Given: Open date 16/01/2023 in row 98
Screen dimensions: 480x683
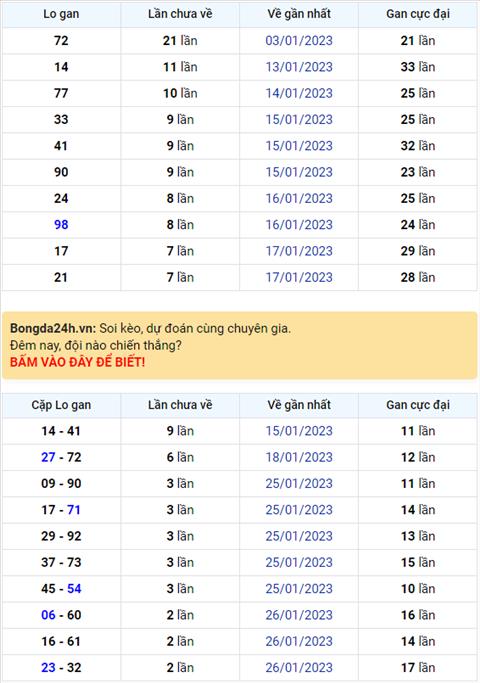Looking at the screenshot, I should tap(299, 224).
